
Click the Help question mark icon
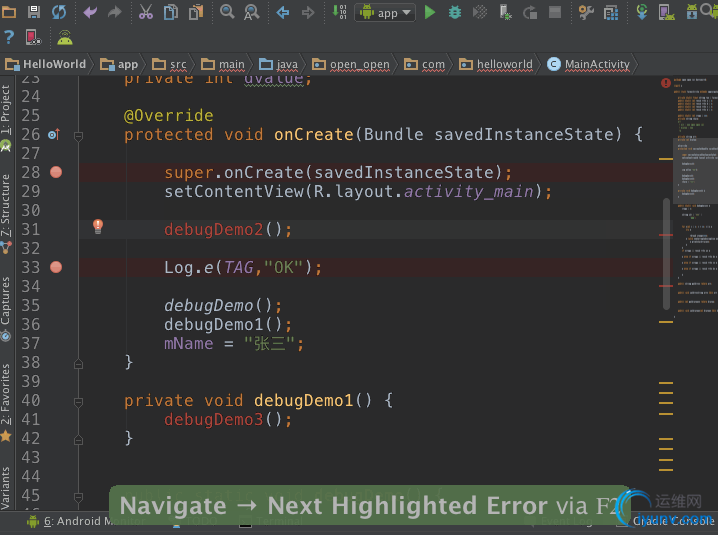(x=9, y=37)
